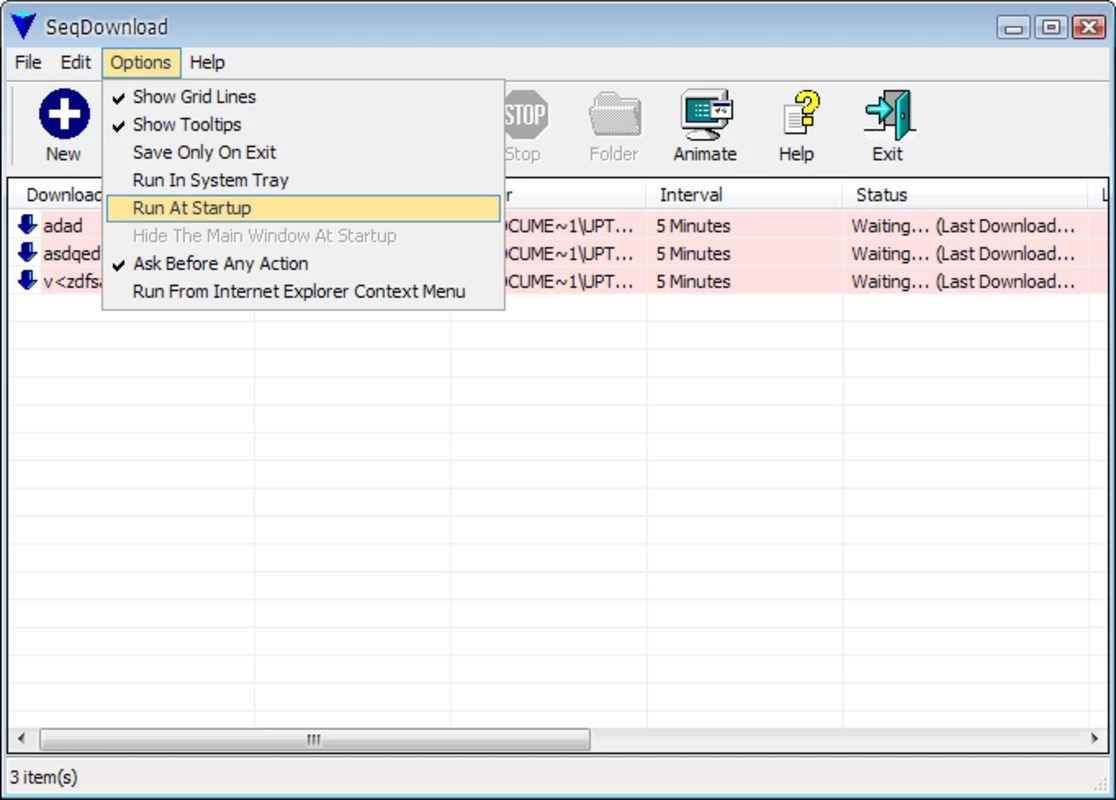Image resolution: width=1116 pixels, height=800 pixels.
Task: Toggle Show Grid Lines option
Action: (x=303, y=97)
